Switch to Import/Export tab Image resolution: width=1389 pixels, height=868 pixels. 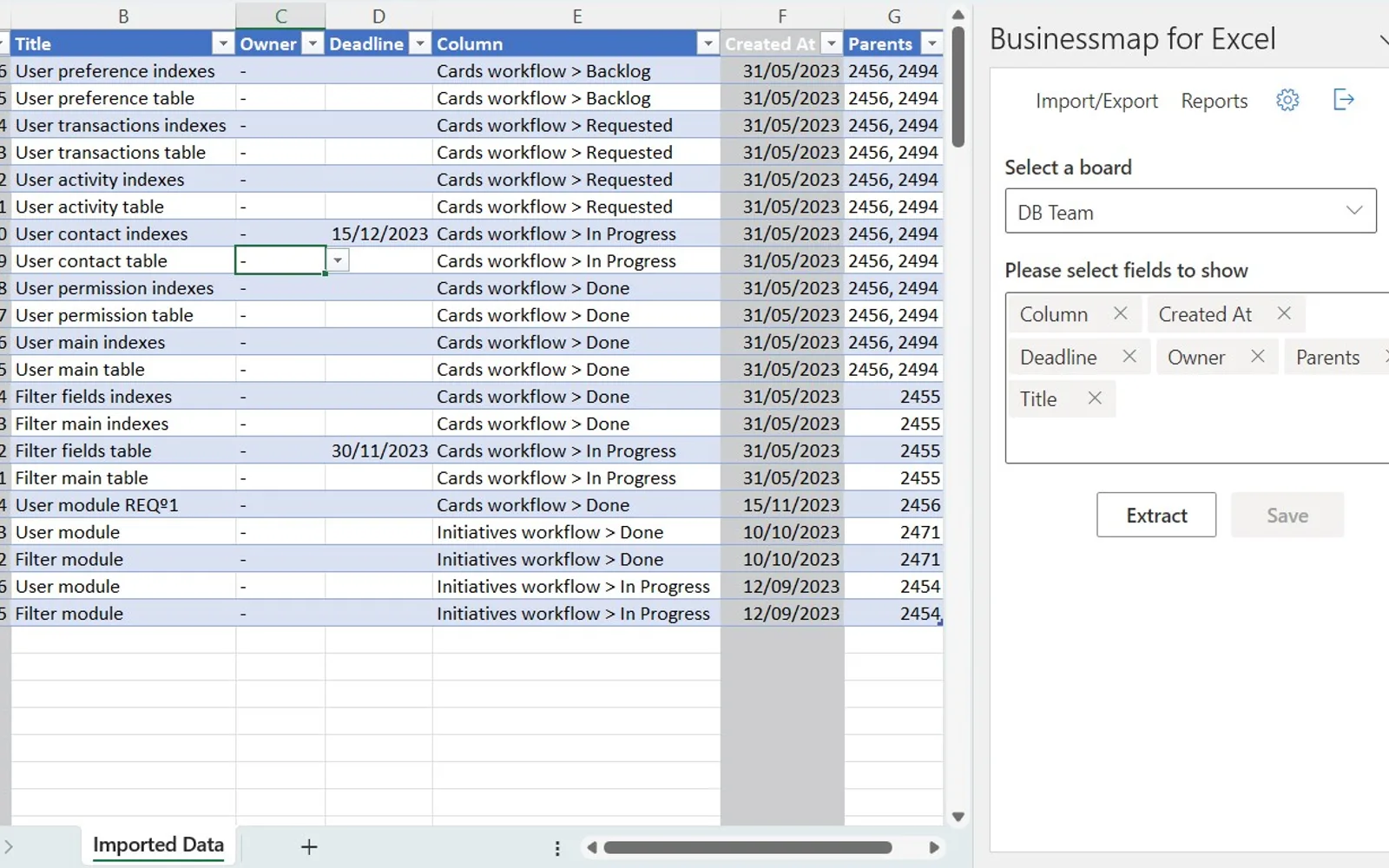[x=1096, y=101]
